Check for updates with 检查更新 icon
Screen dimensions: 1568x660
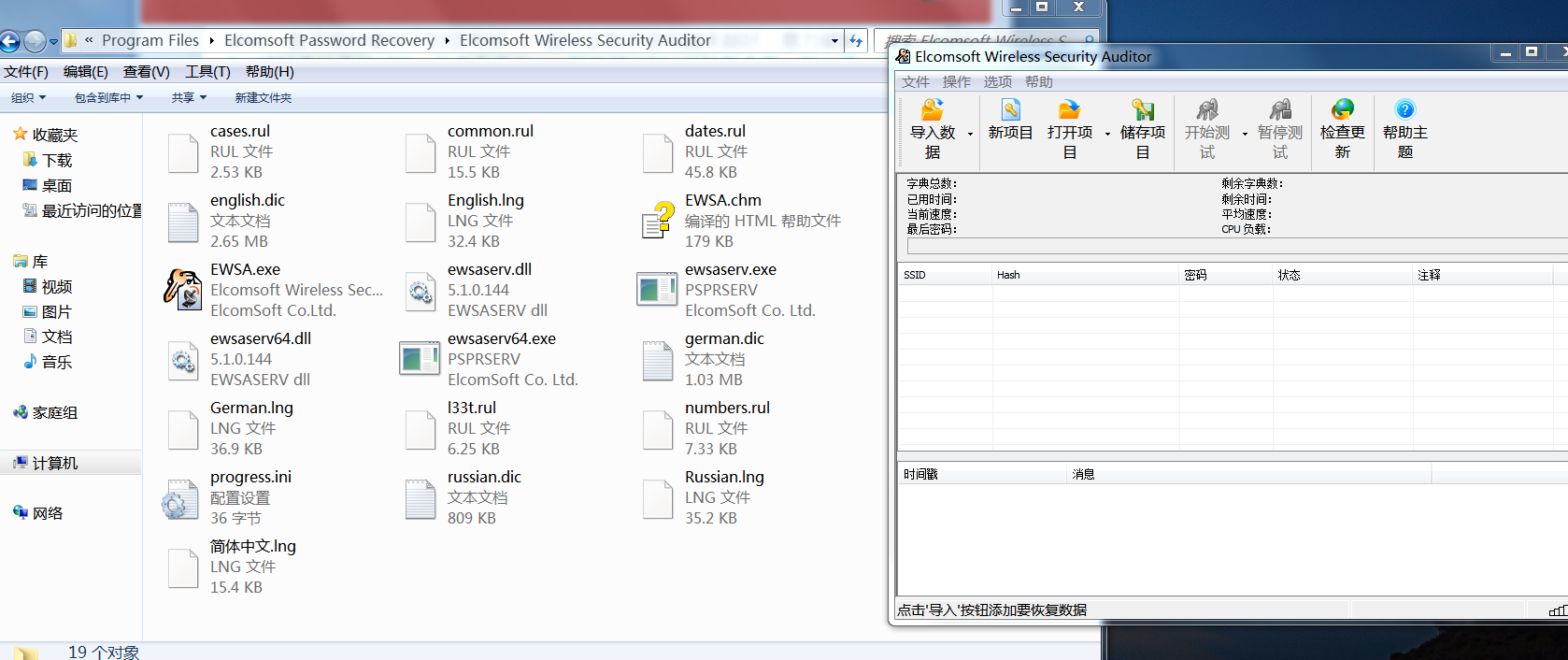coord(1343,110)
